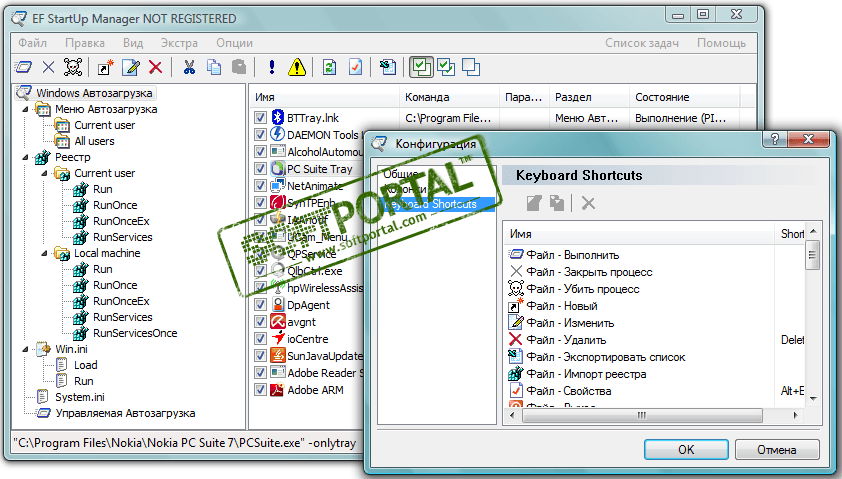Toggle the Adobe ARM checkbox
Screen dimensions: 842x479
point(260,390)
